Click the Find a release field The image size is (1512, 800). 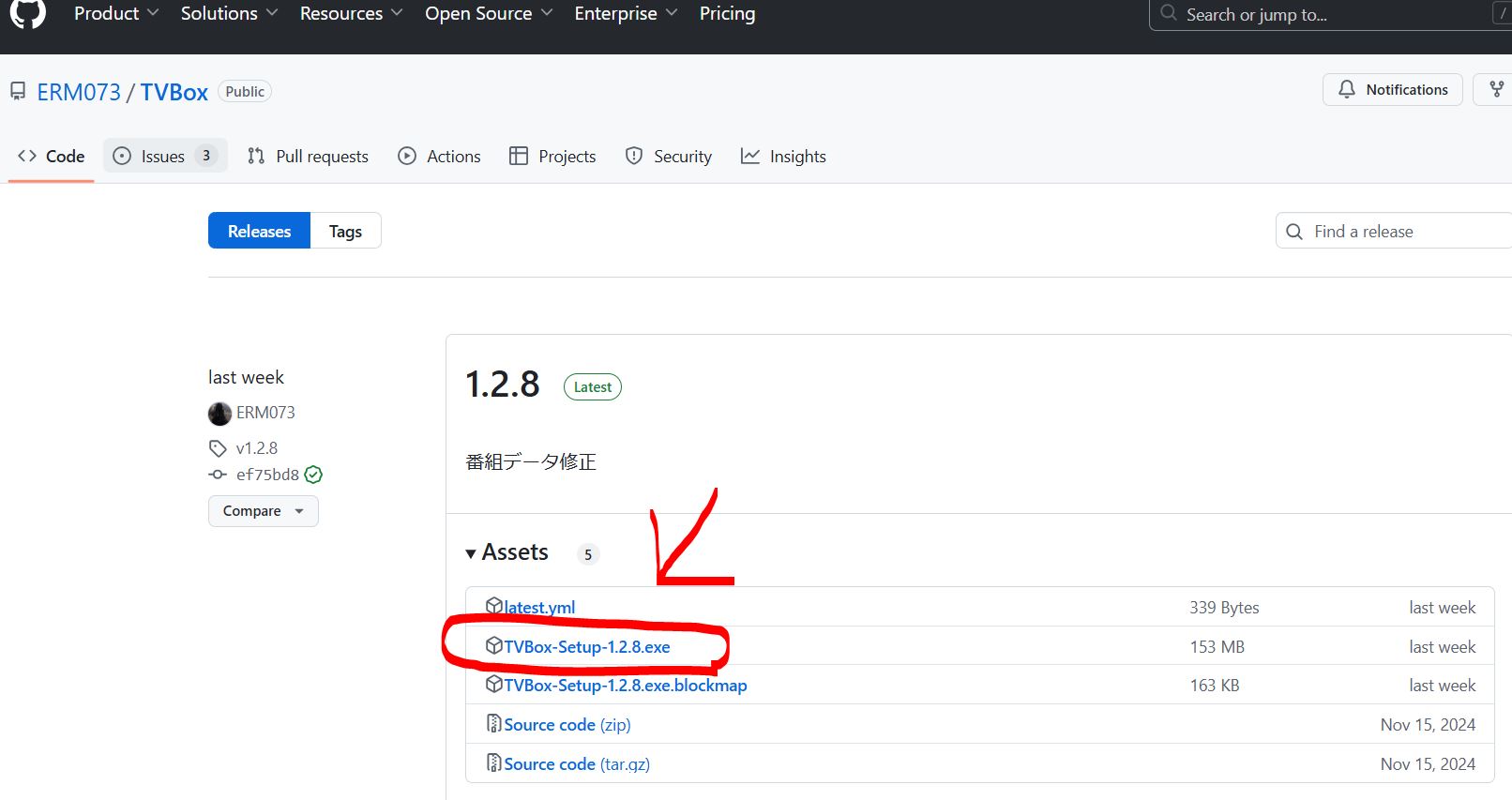[1398, 231]
